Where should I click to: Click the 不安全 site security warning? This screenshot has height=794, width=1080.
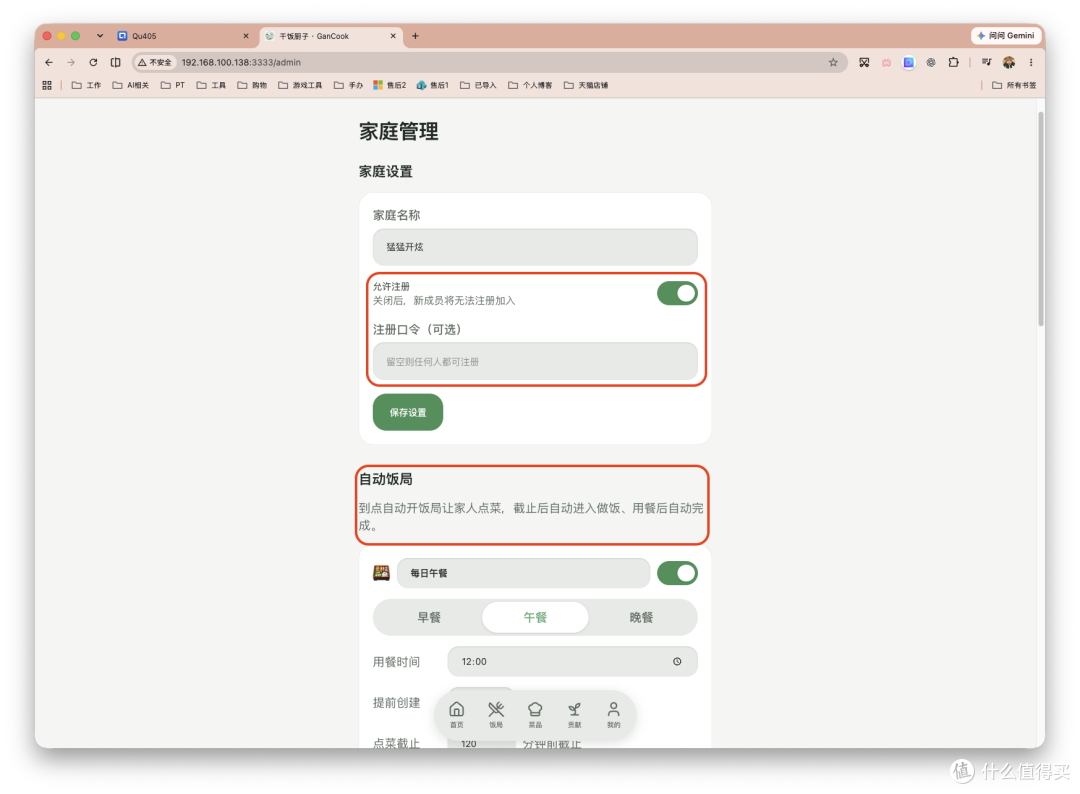(x=155, y=62)
